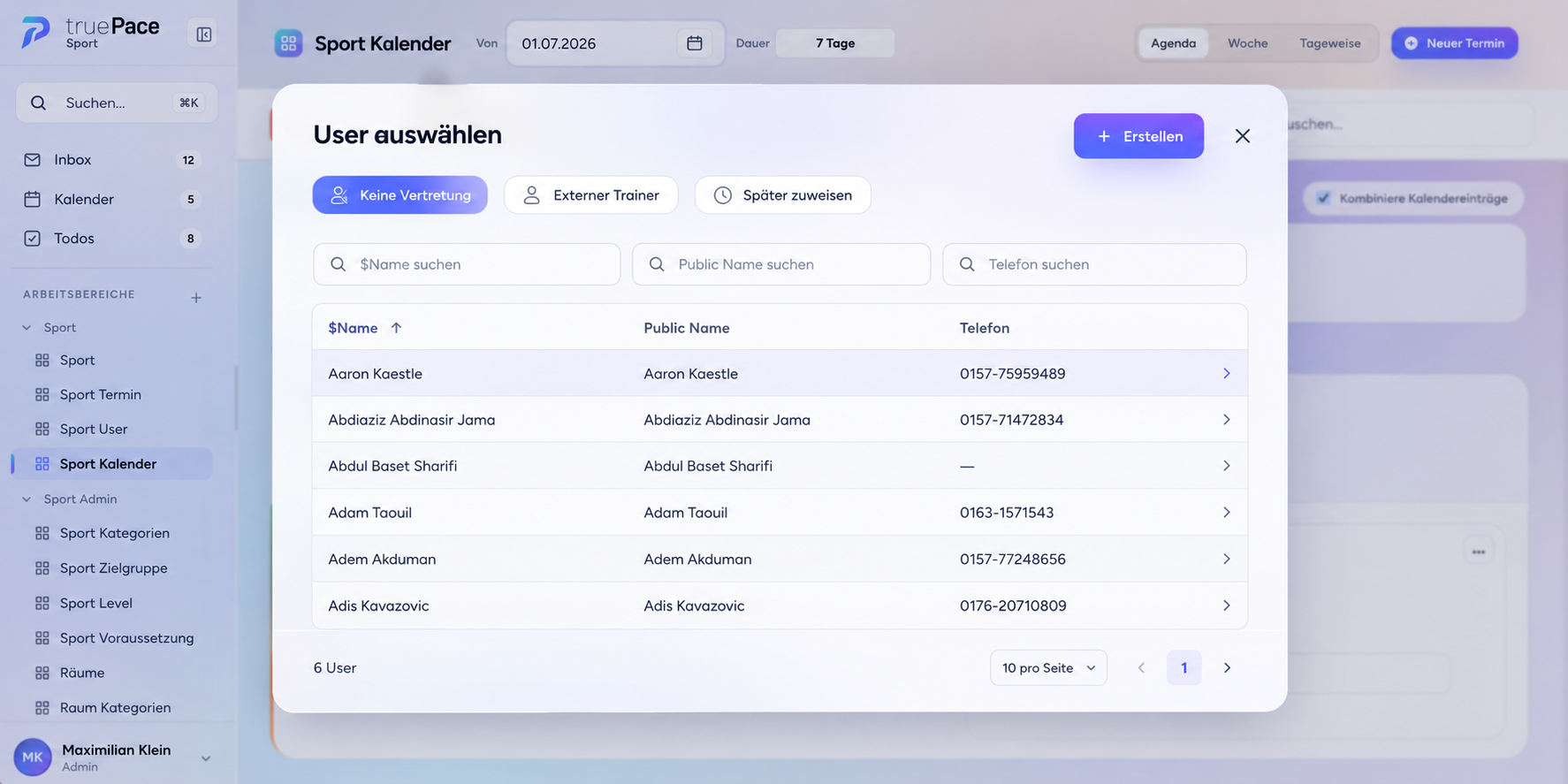Switch to Woche view

coord(1247,43)
